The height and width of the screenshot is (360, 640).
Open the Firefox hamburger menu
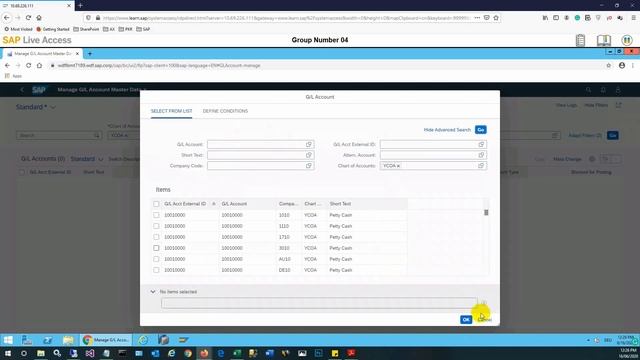point(633,18)
